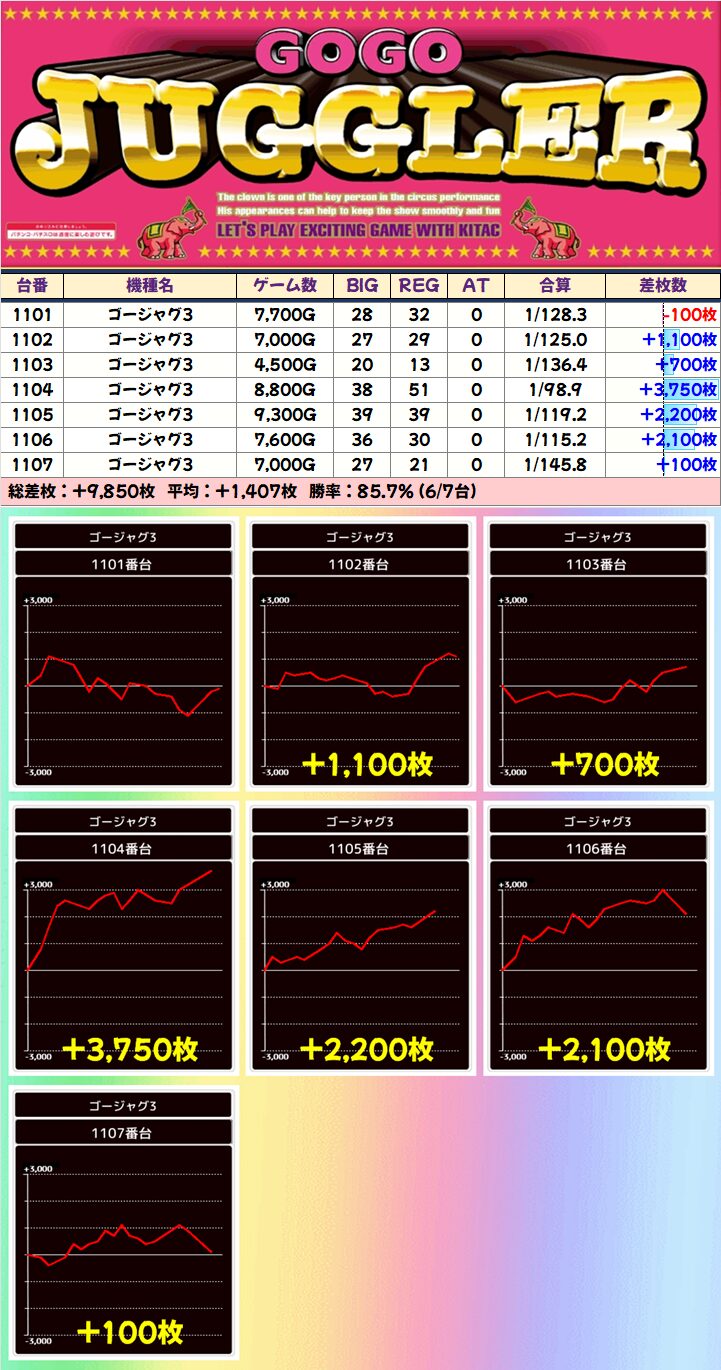Sort by the 台番 column header
Image resolution: width=721 pixels, height=1370 pixels.
[32, 285]
